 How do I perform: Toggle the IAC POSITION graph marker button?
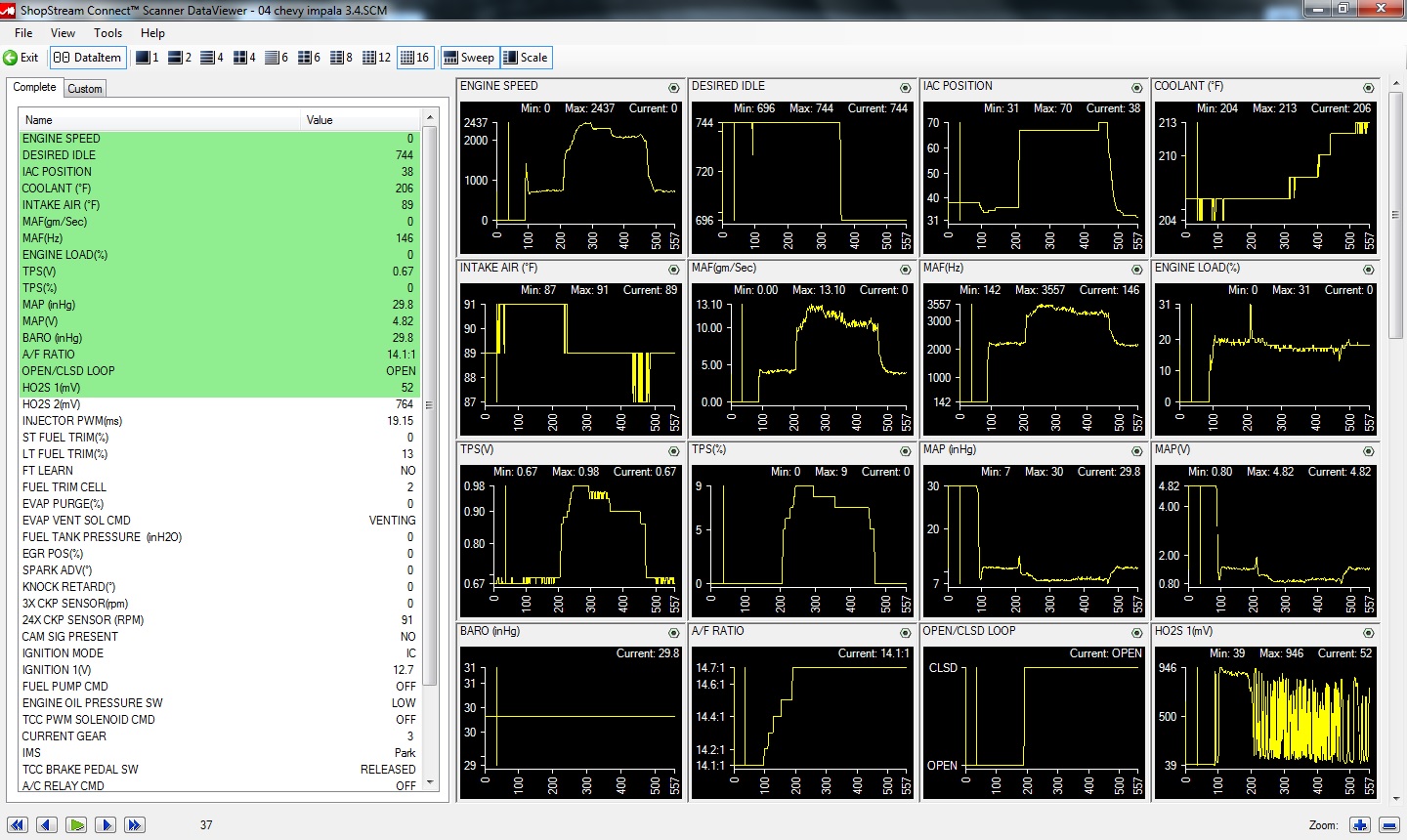pos(1136,88)
